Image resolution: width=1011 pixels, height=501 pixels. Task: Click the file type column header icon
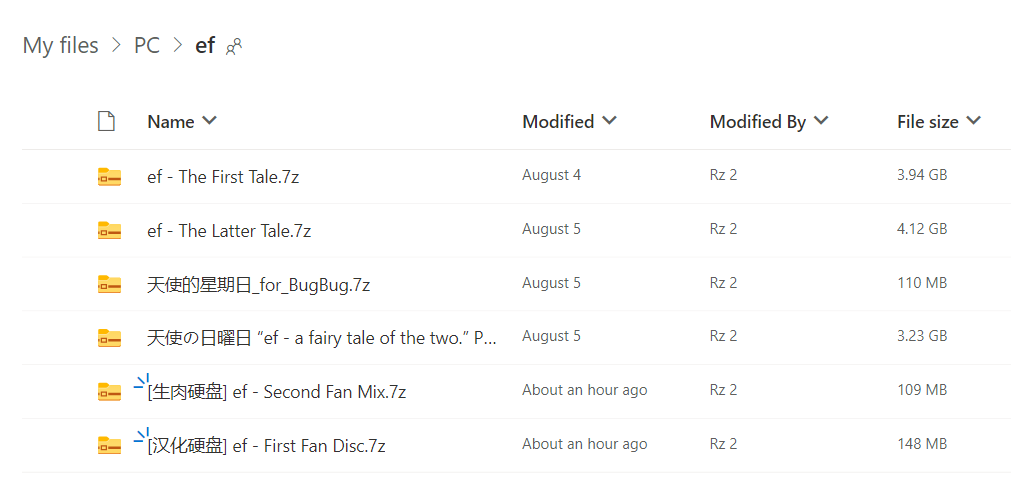tap(106, 122)
